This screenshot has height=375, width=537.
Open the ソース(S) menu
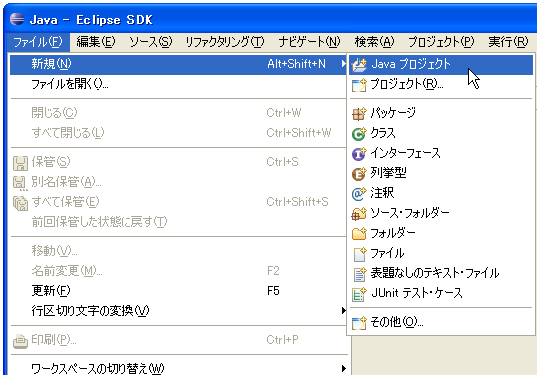pyautogui.click(x=151, y=42)
